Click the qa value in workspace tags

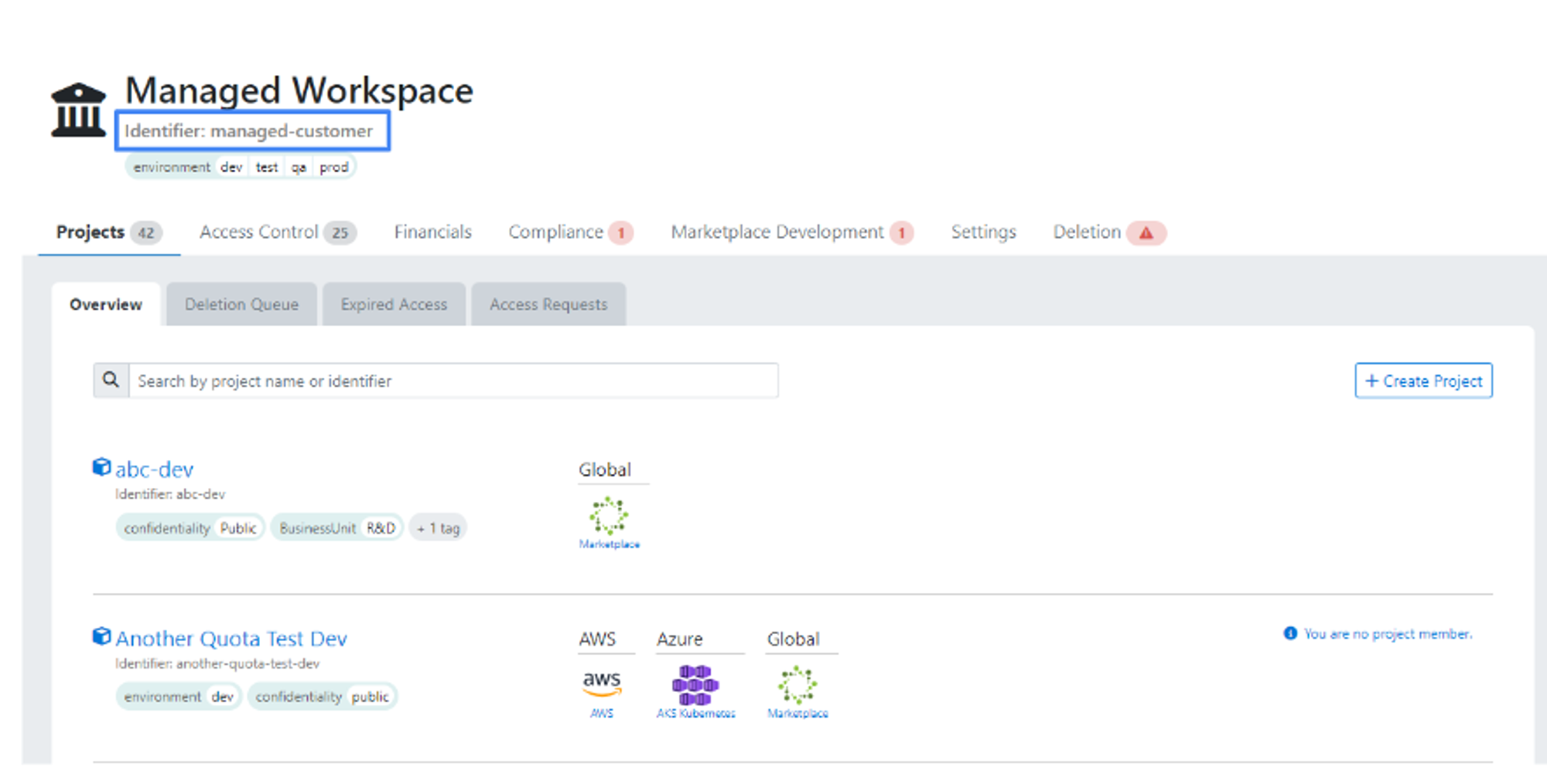pos(299,167)
